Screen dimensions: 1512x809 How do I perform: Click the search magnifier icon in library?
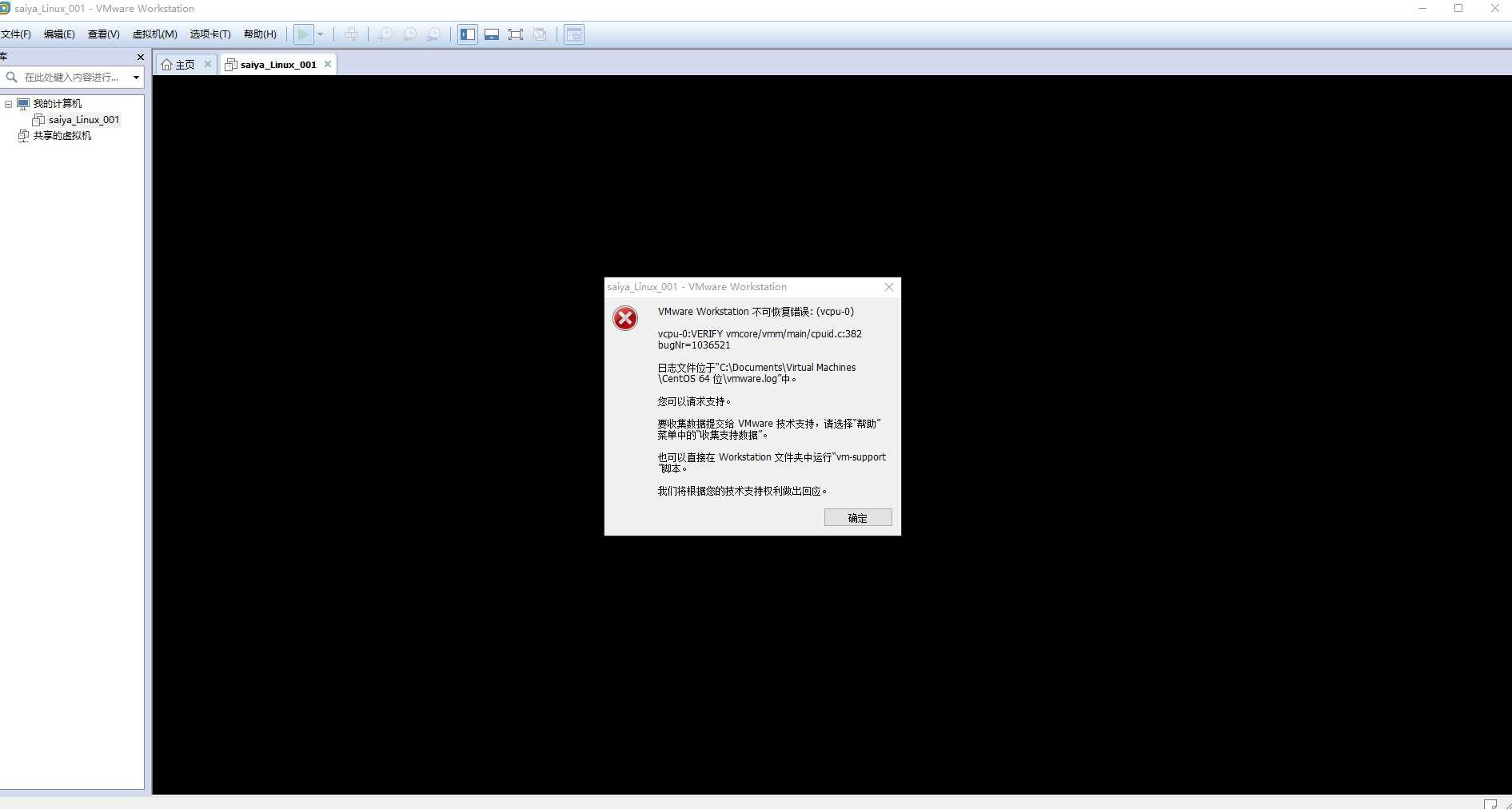click(x=11, y=78)
